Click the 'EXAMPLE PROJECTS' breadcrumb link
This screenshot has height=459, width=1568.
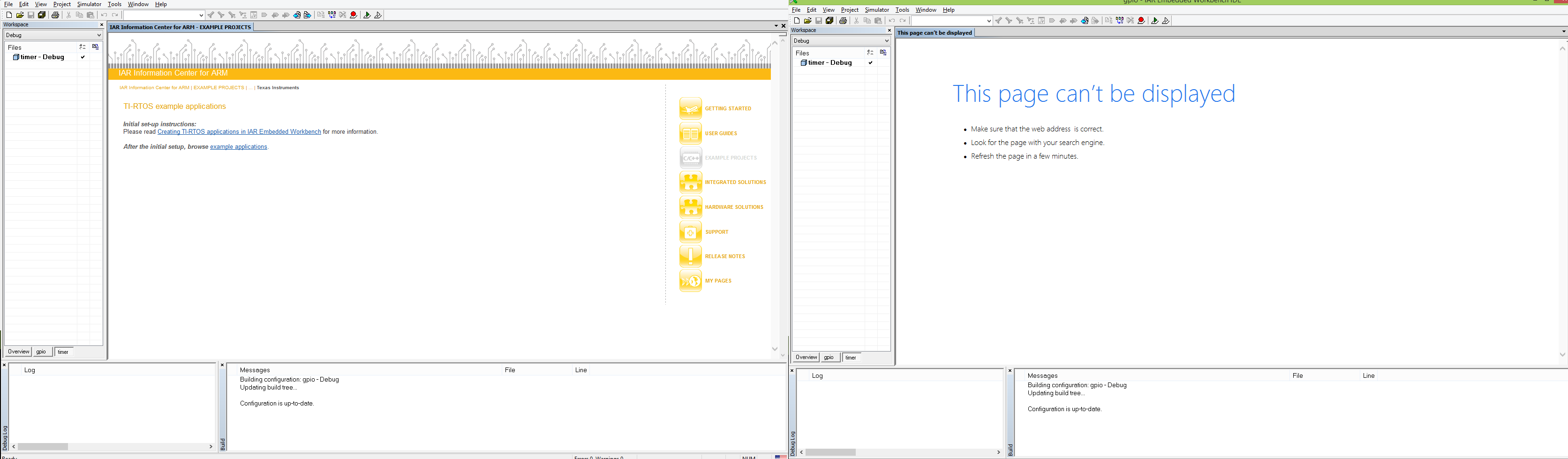(219, 88)
